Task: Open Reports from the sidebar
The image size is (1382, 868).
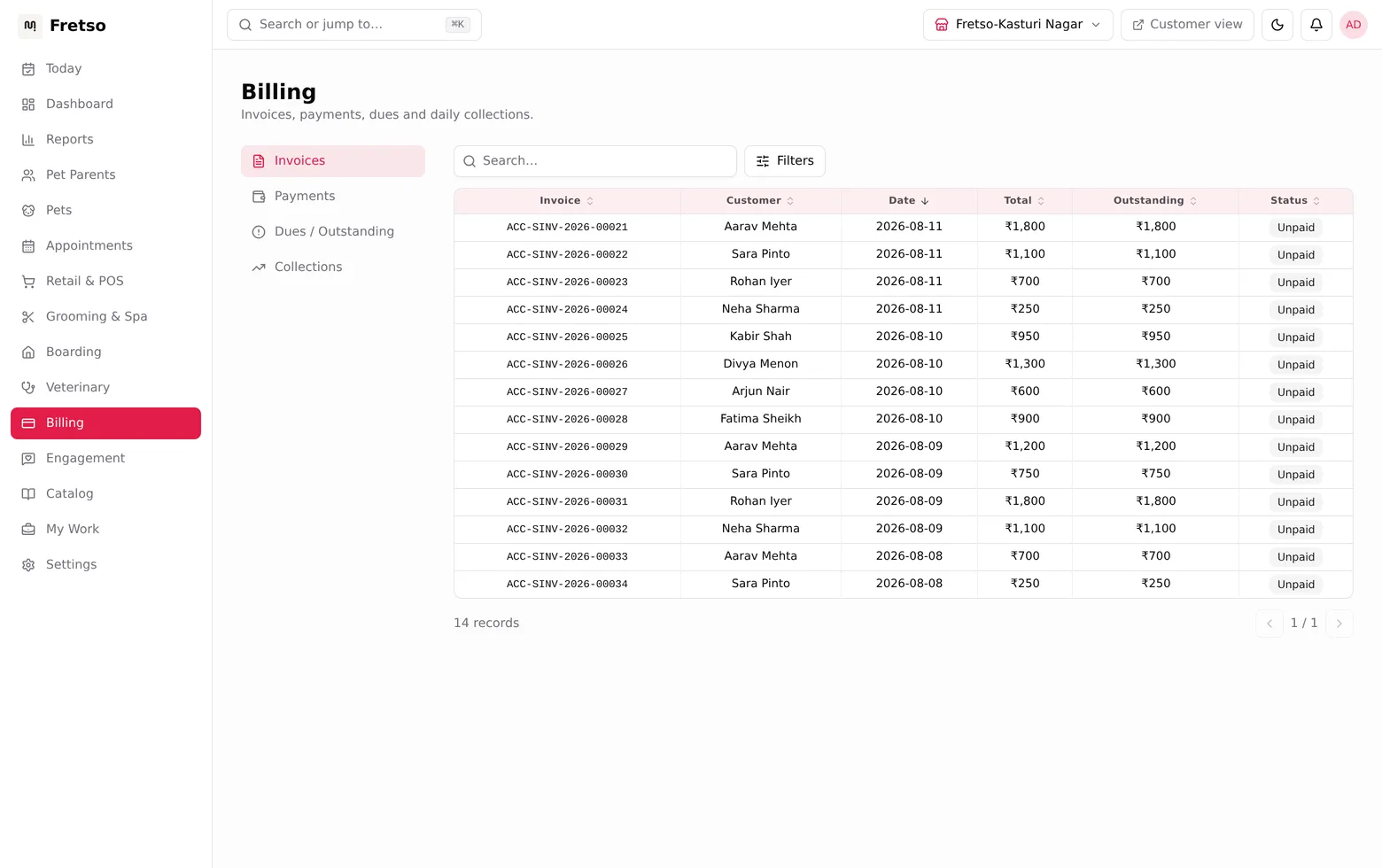Action: pos(105,140)
